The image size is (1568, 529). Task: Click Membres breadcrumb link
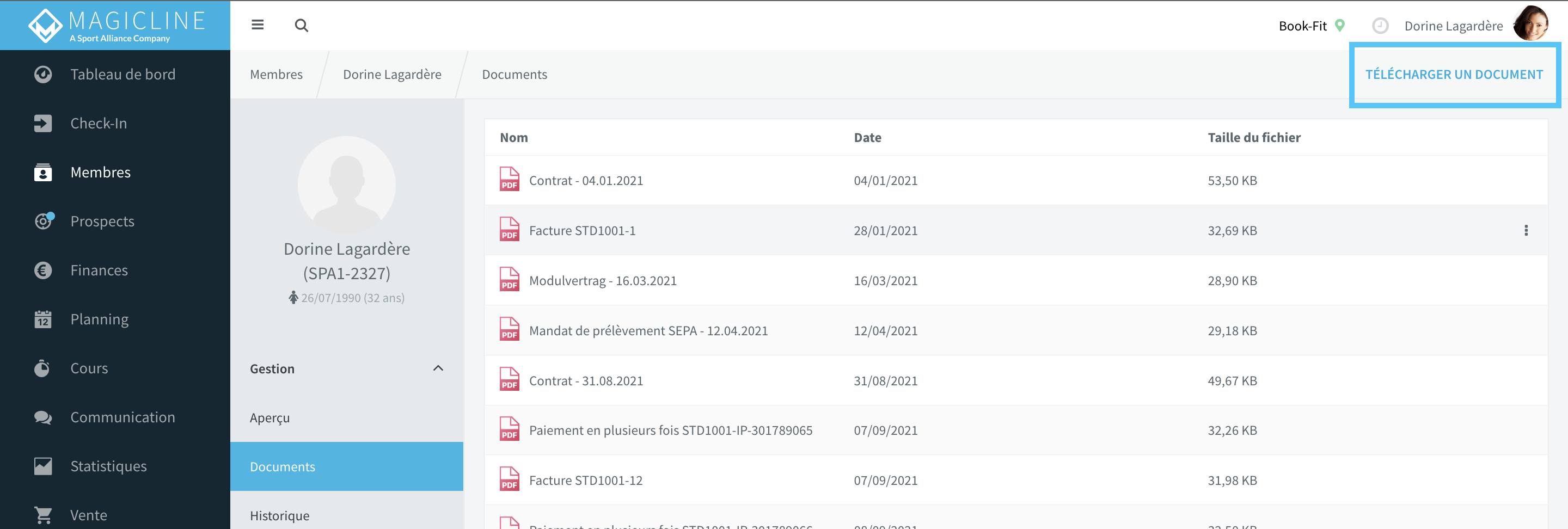point(277,74)
